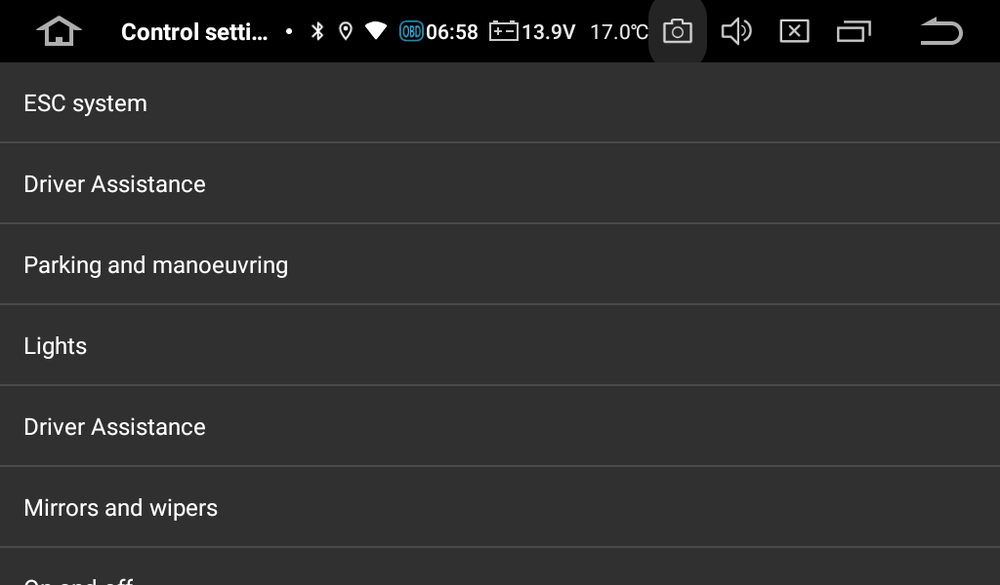Tap the GPS location icon
This screenshot has width=1000, height=585.
[345, 31]
